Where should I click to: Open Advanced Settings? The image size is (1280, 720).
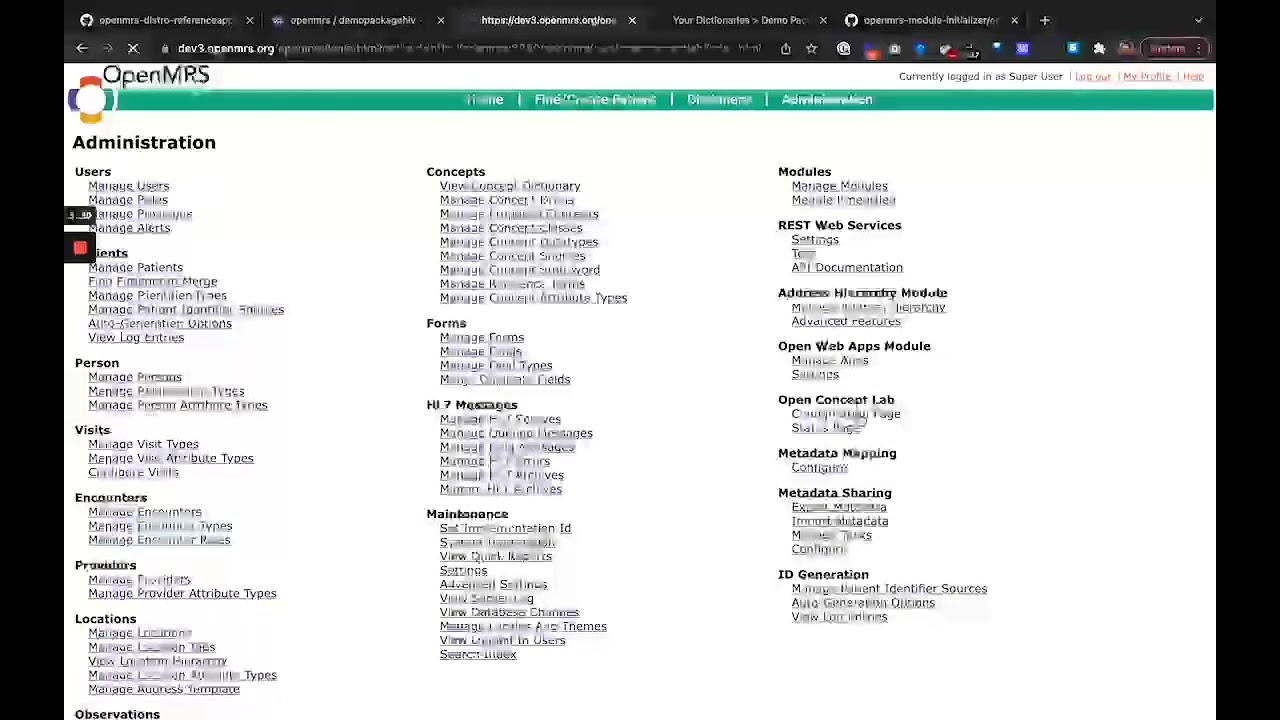pos(493,584)
